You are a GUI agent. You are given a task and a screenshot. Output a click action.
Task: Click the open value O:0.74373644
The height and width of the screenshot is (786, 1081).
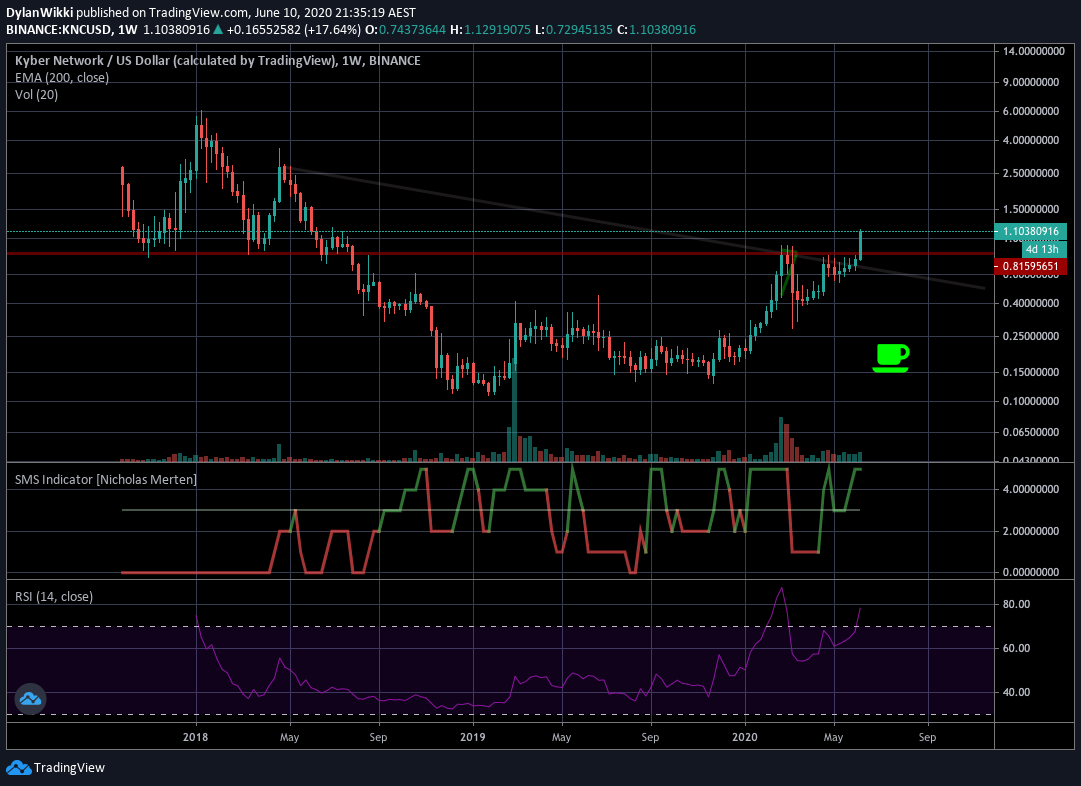pos(405,30)
